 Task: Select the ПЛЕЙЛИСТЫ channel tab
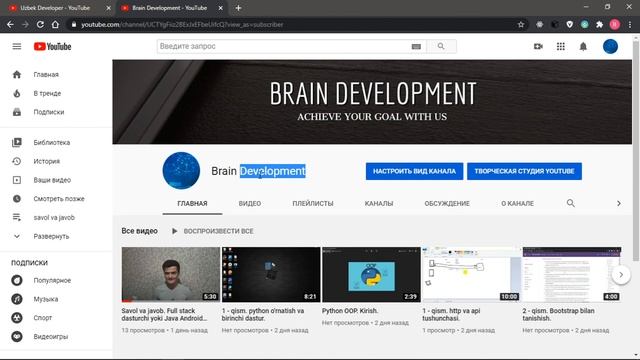313,203
